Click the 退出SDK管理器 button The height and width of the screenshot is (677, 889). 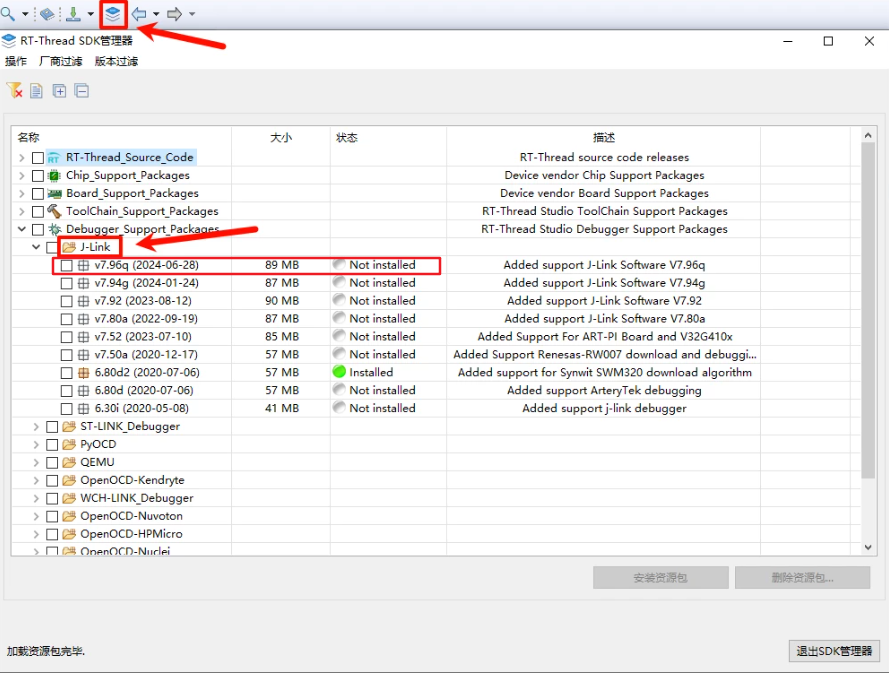click(x=834, y=651)
